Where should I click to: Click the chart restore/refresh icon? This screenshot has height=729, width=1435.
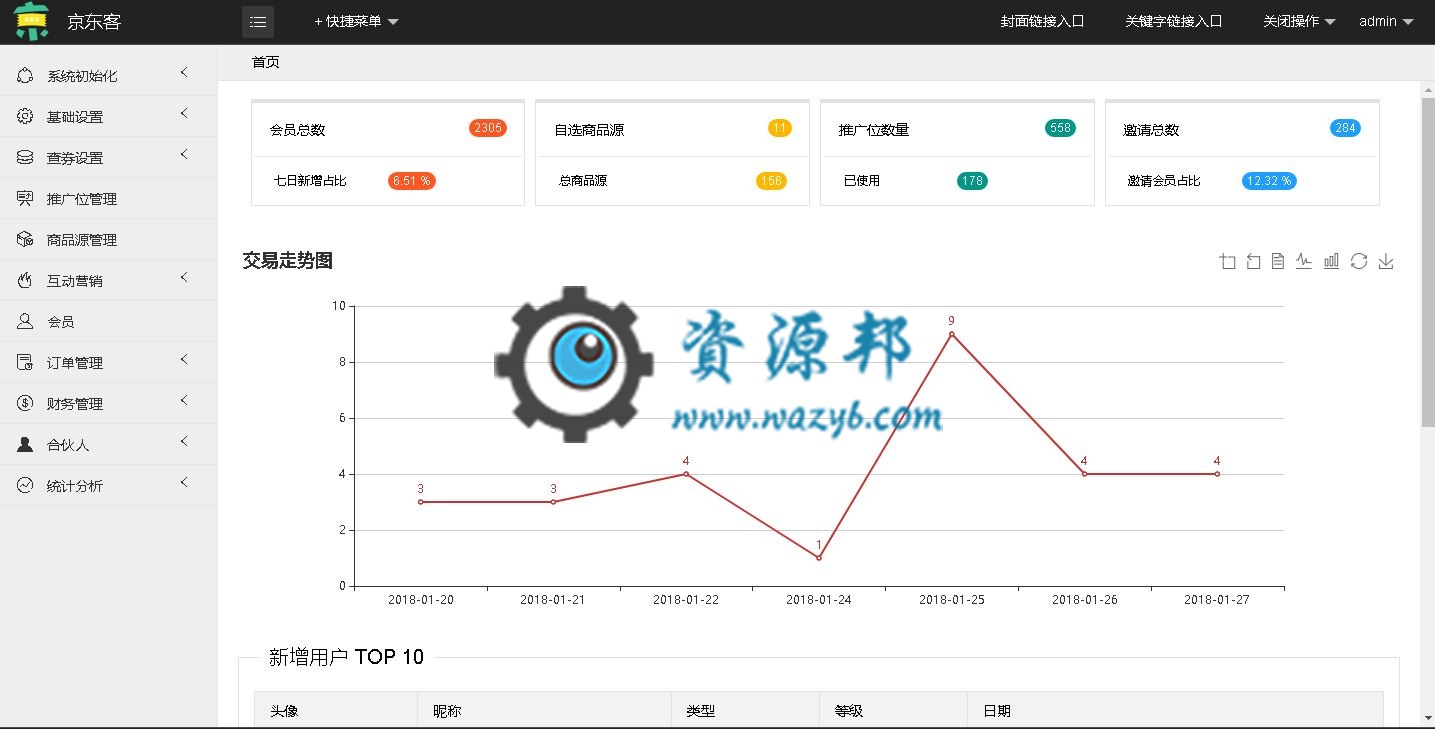point(1358,261)
